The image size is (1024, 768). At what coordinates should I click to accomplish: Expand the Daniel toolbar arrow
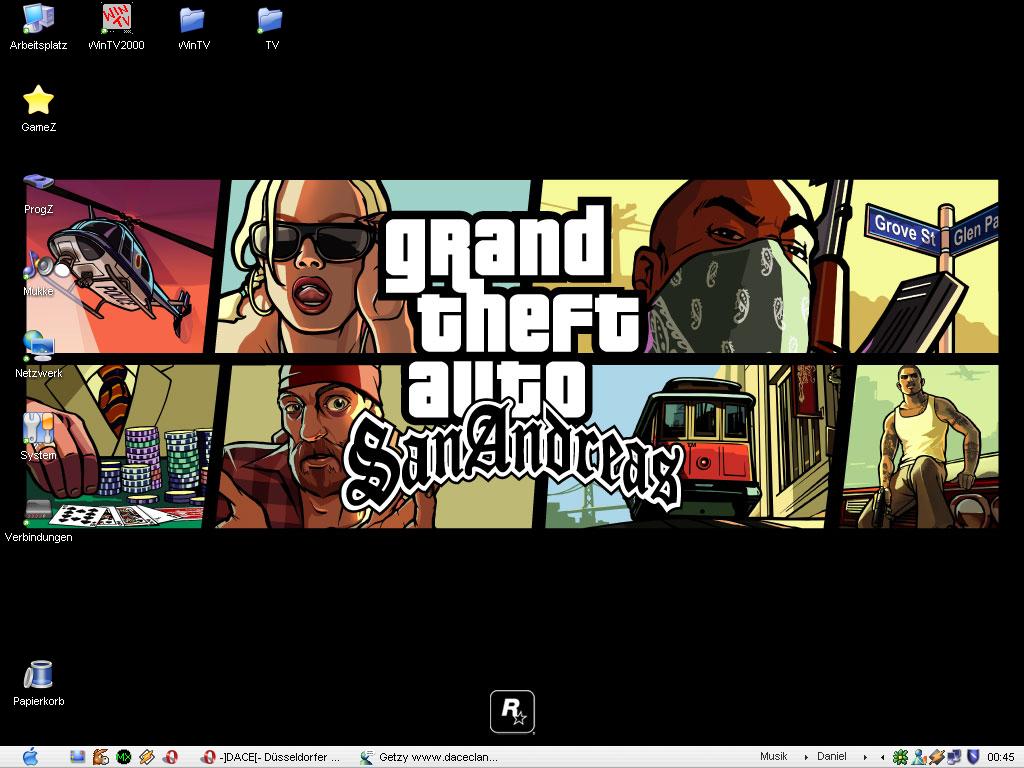[865, 757]
